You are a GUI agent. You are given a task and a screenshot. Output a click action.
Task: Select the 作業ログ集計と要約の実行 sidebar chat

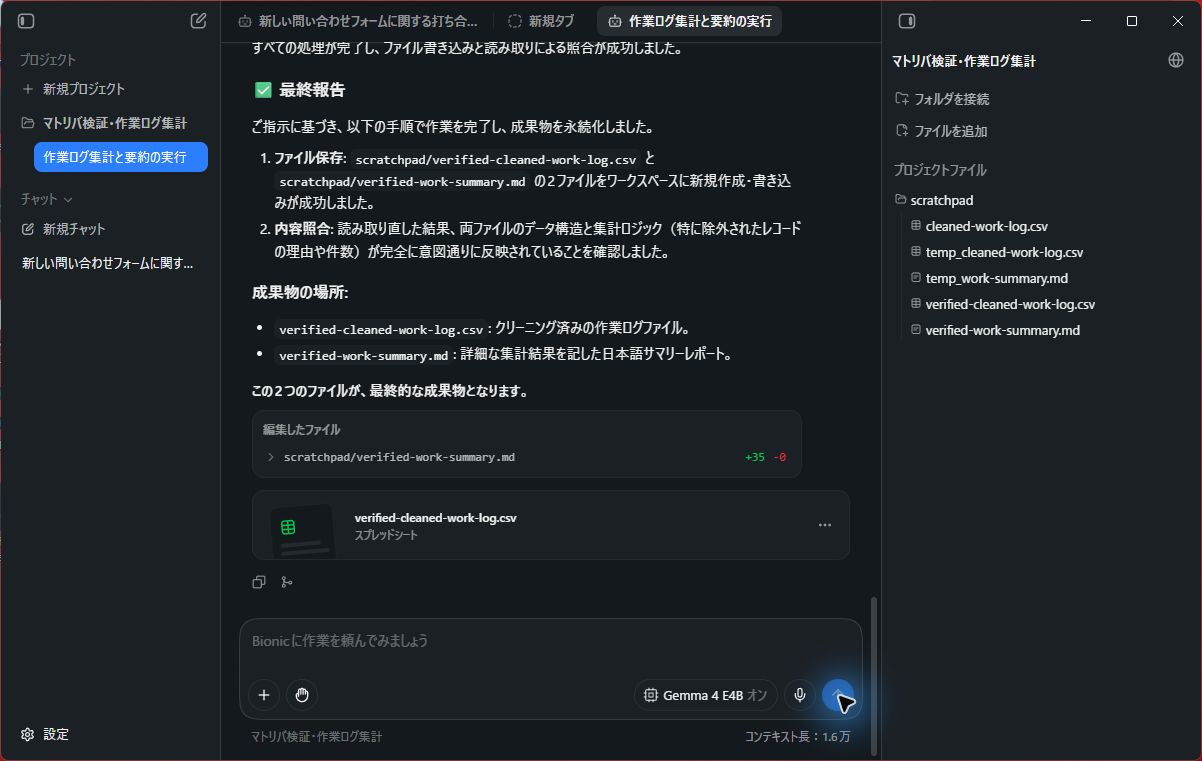click(120, 157)
